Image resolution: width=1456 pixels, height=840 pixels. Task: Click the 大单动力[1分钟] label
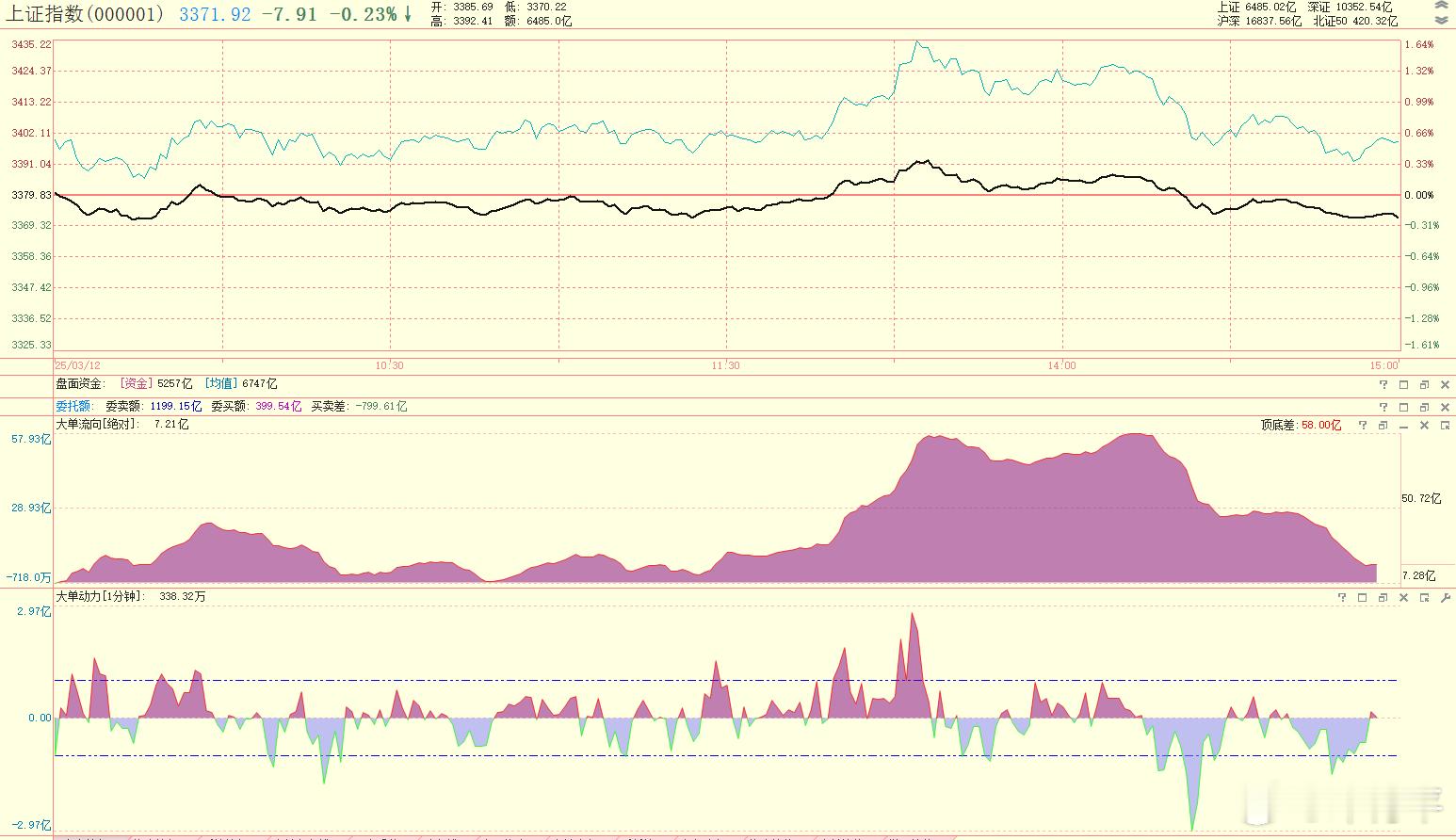101,596
